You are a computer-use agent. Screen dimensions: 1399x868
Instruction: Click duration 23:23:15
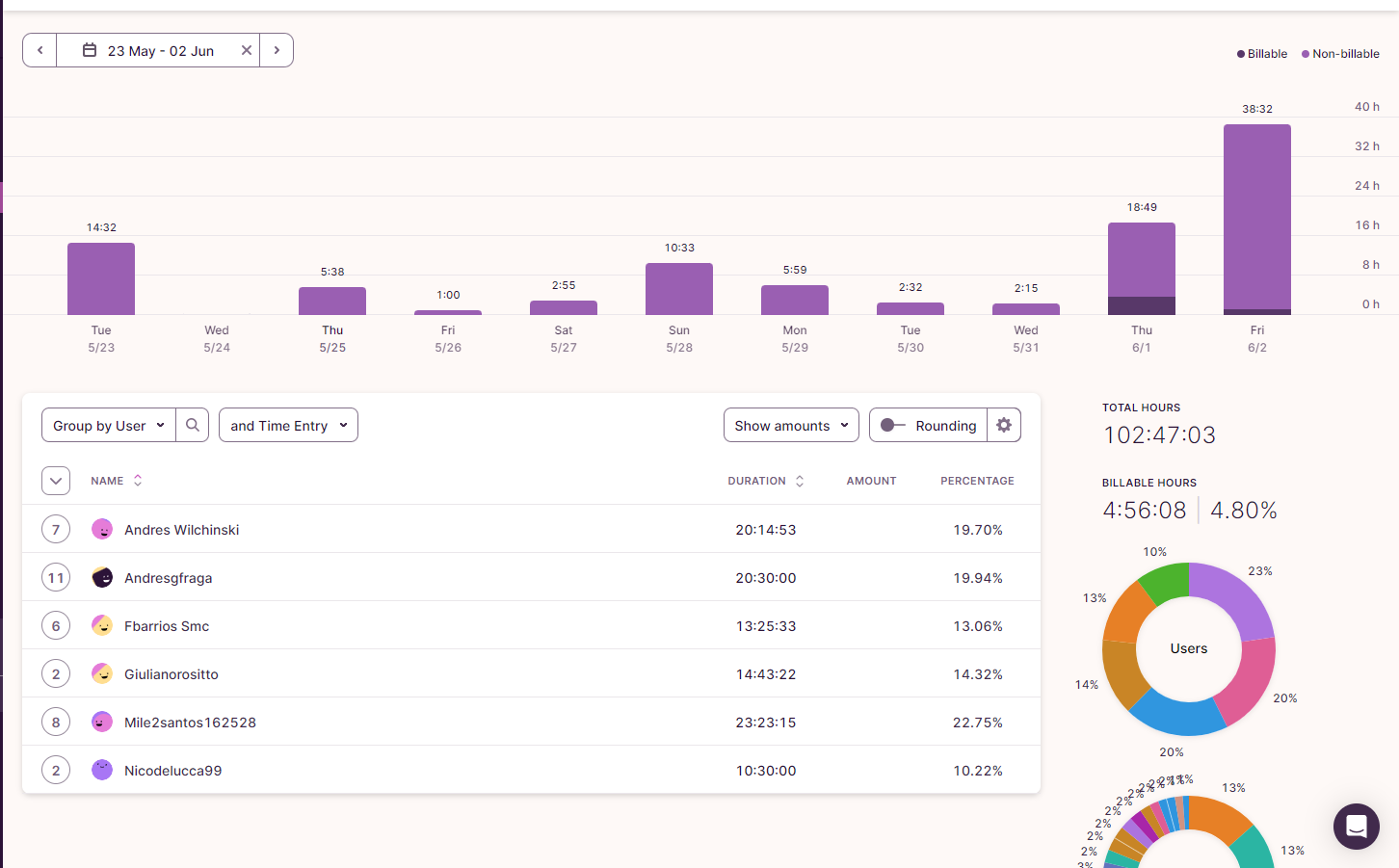[766, 723]
